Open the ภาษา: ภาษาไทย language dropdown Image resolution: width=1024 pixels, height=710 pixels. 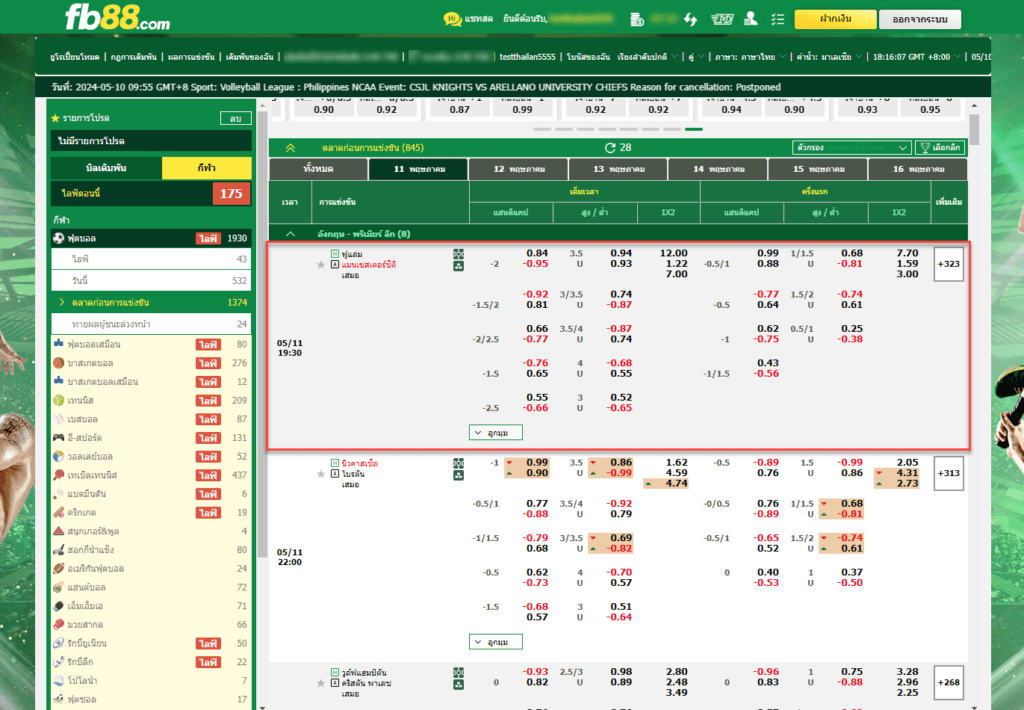(x=750, y=57)
